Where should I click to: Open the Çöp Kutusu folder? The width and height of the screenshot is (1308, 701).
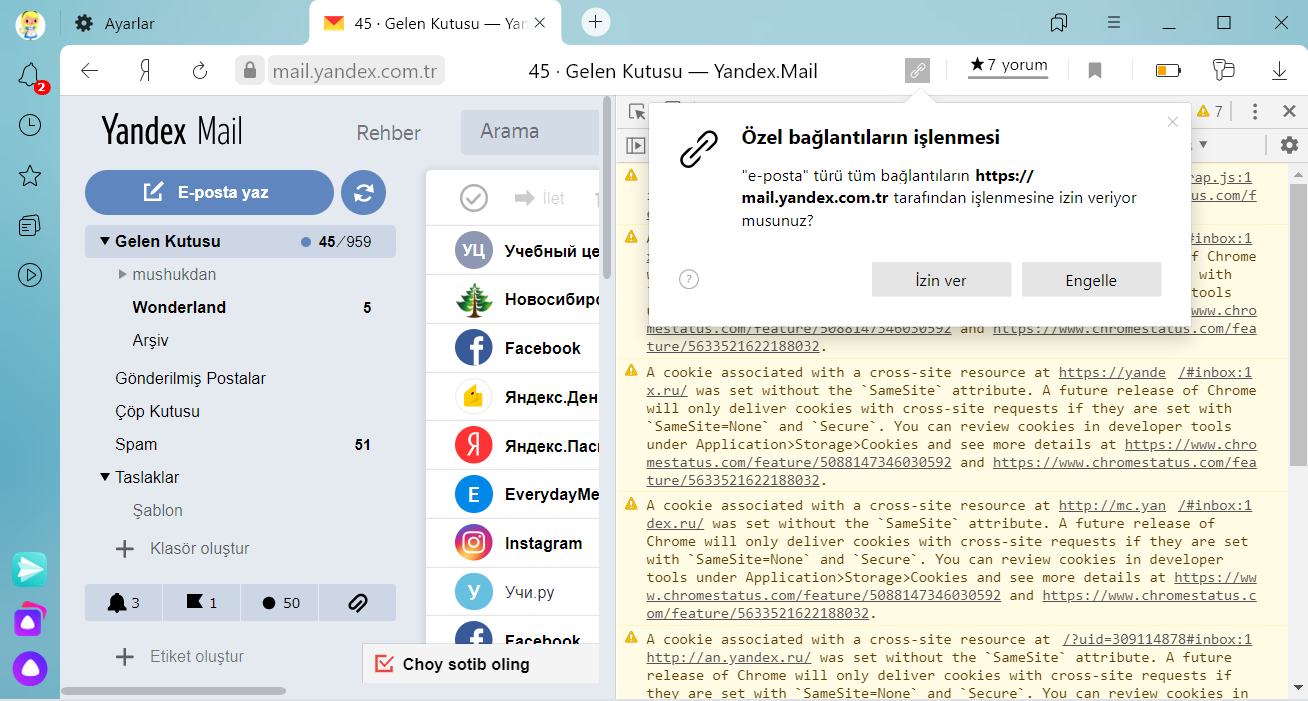point(157,411)
